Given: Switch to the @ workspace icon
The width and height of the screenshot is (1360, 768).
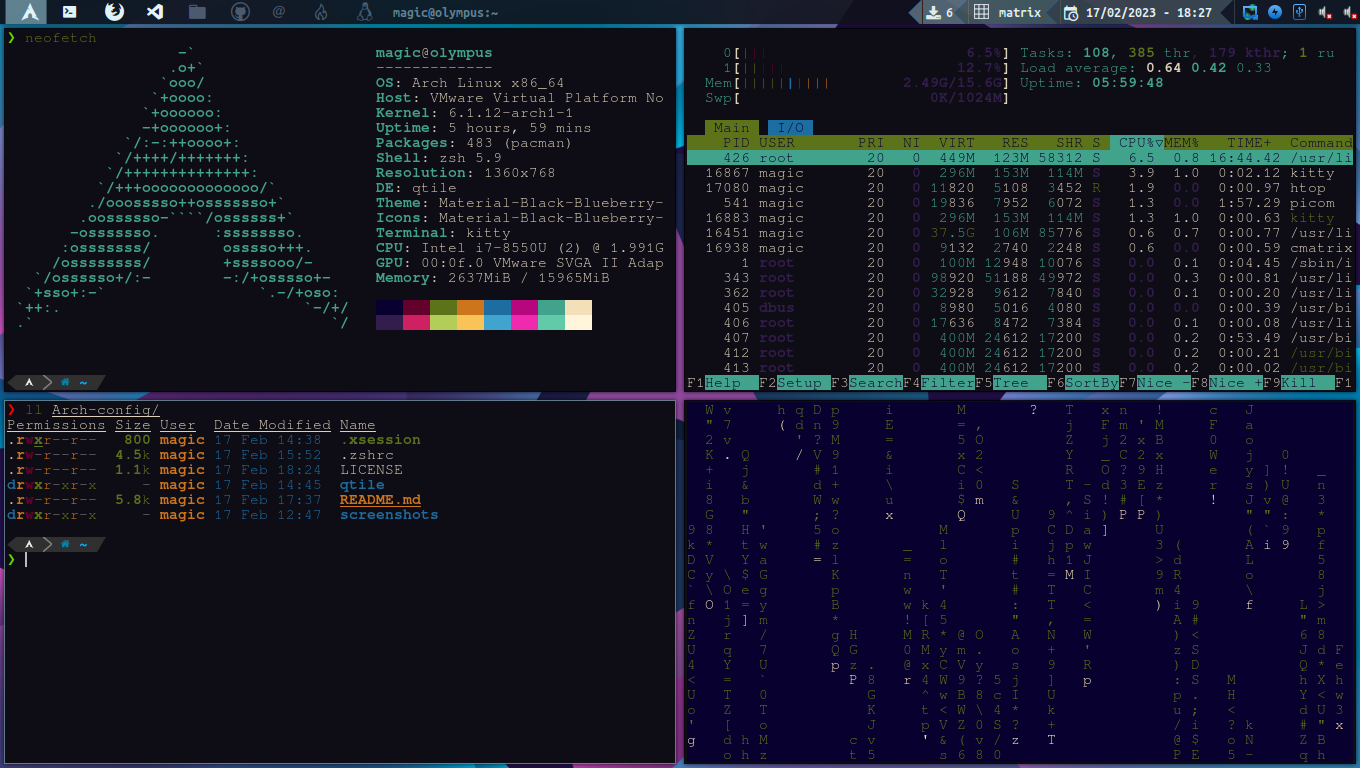Looking at the screenshot, I should pos(280,12).
